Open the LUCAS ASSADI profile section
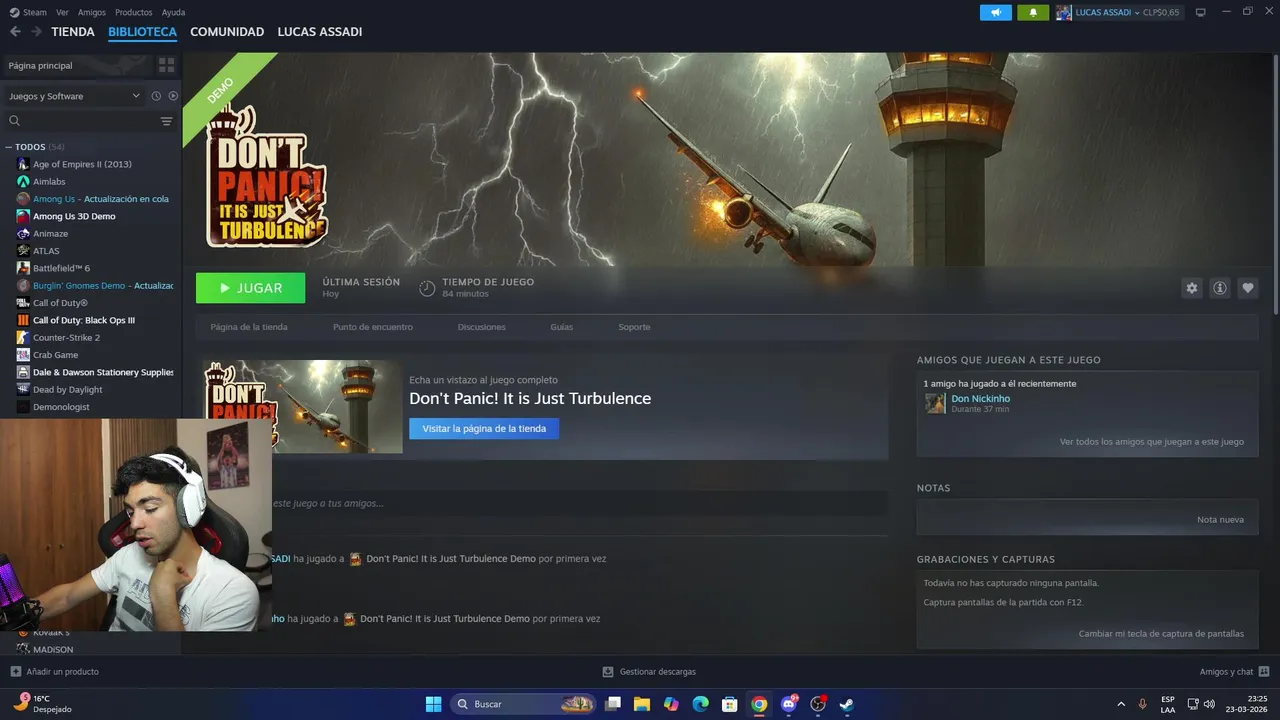The width and height of the screenshot is (1280, 720). pyautogui.click(x=320, y=32)
